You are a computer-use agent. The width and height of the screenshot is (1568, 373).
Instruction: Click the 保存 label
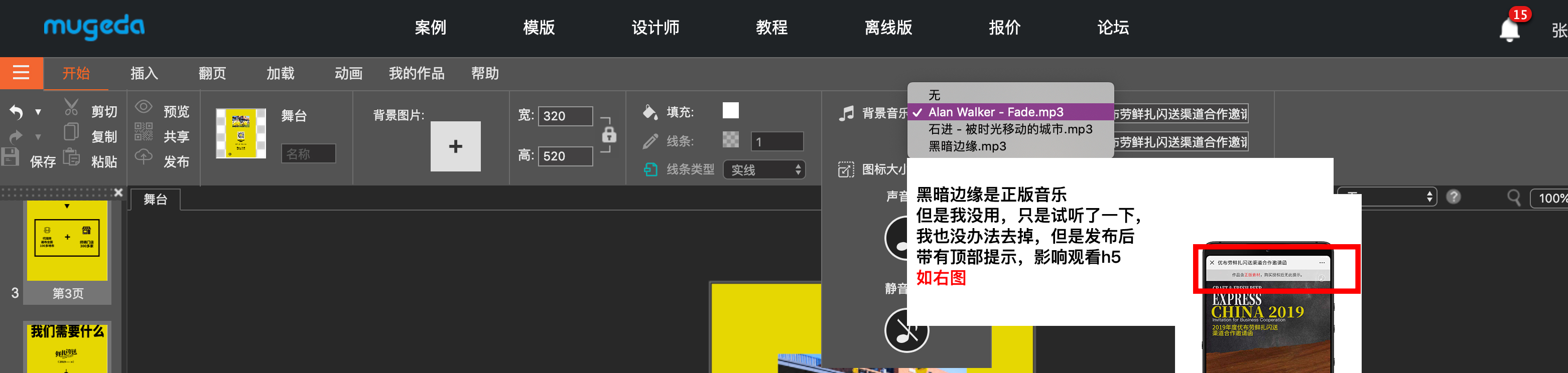click(x=43, y=162)
